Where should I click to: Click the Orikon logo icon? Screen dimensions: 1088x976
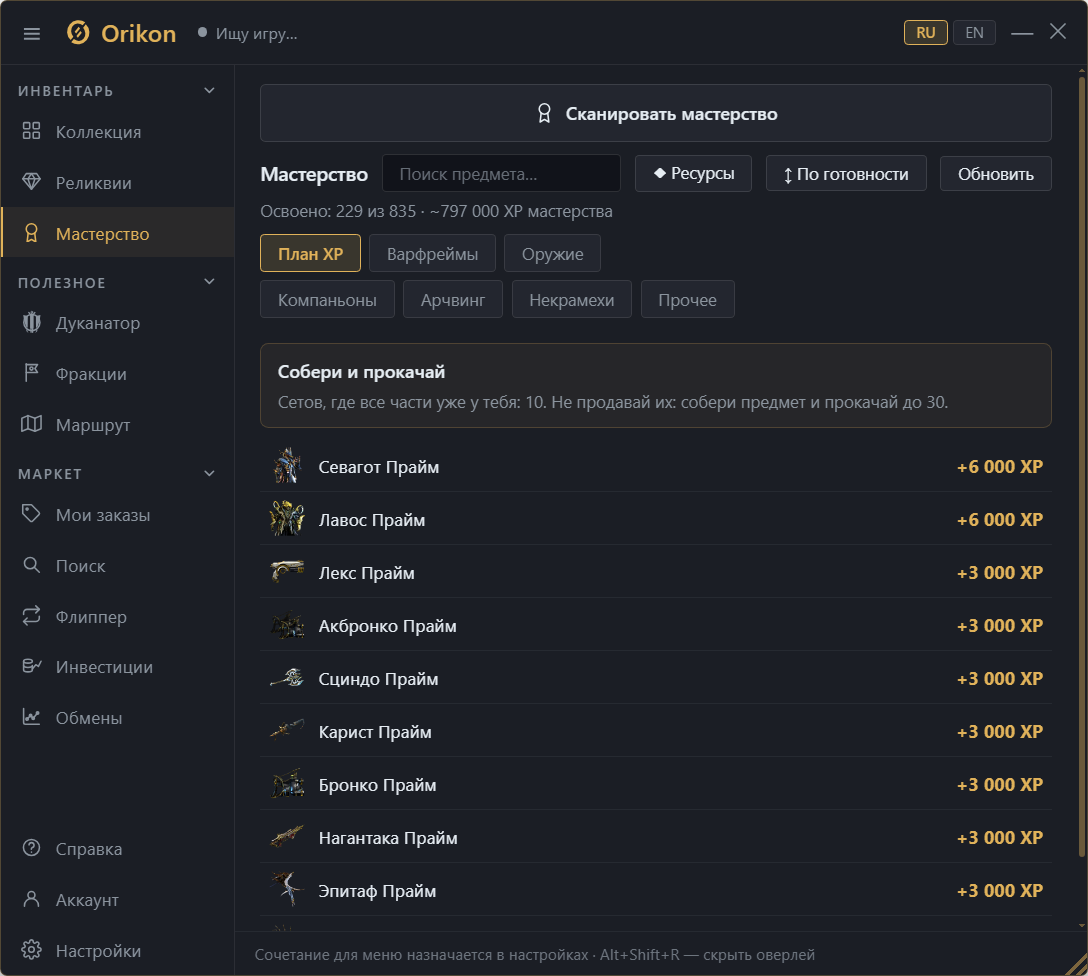pyautogui.click(x=78, y=33)
